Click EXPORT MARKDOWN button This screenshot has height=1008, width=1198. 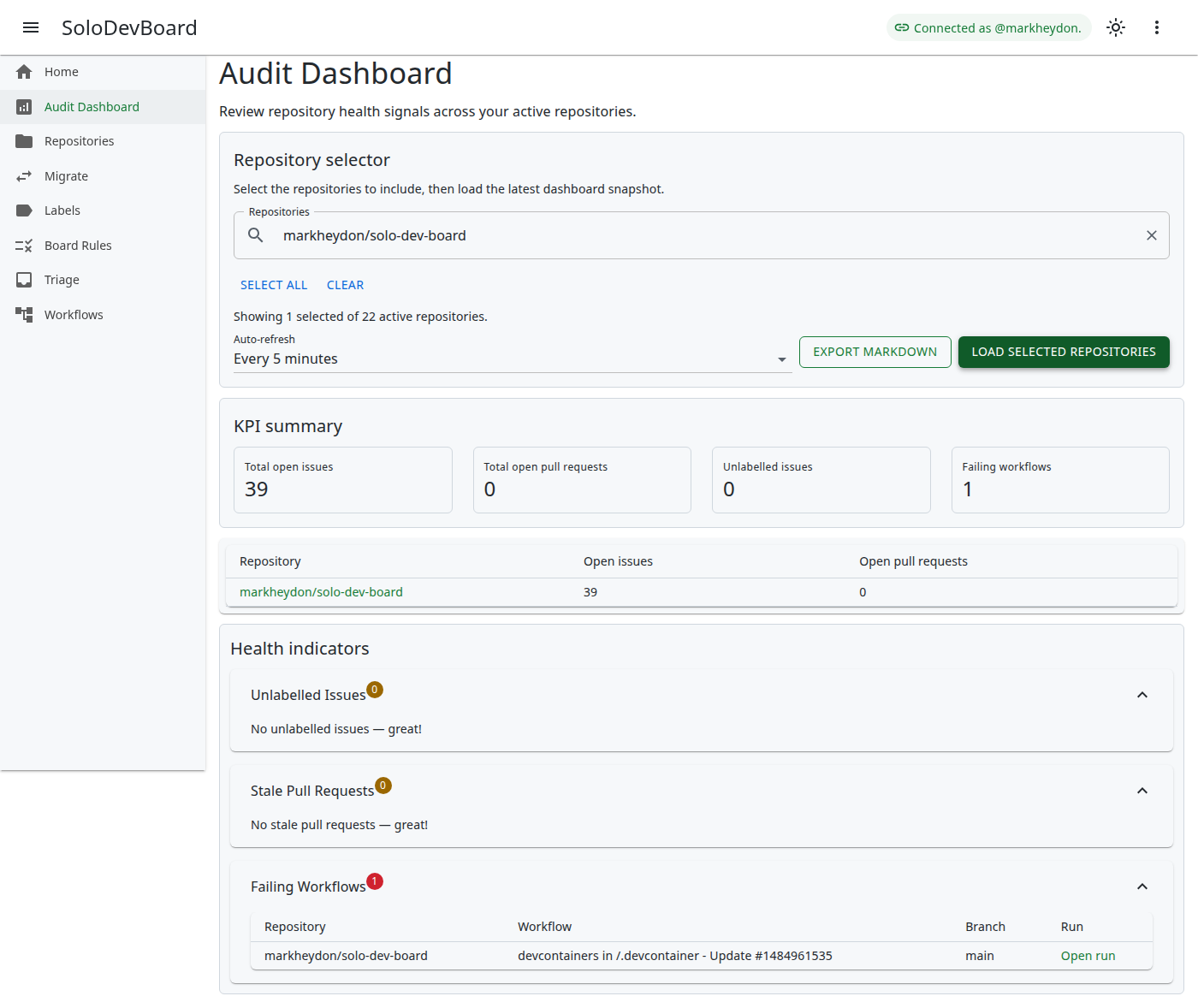875,352
